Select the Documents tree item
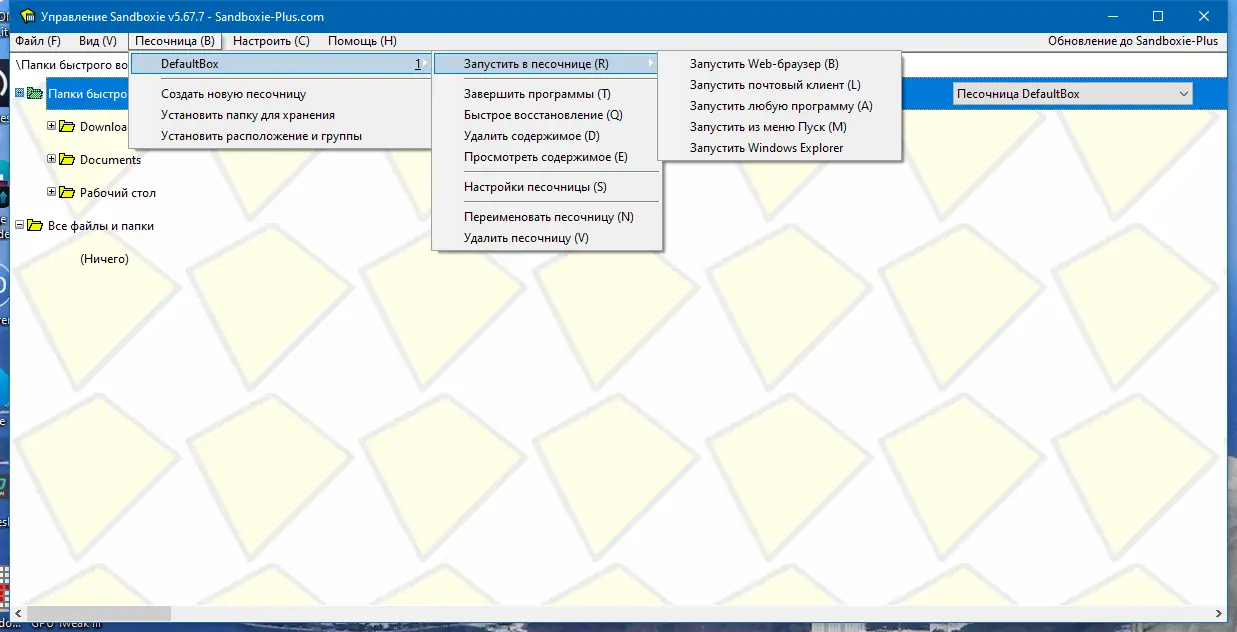This screenshot has height=632, width=1237. pos(110,160)
